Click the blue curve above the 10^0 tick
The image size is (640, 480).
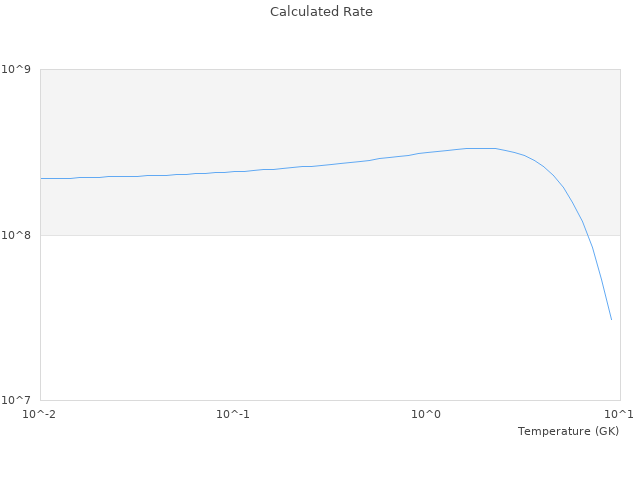click(x=426, y=152)
